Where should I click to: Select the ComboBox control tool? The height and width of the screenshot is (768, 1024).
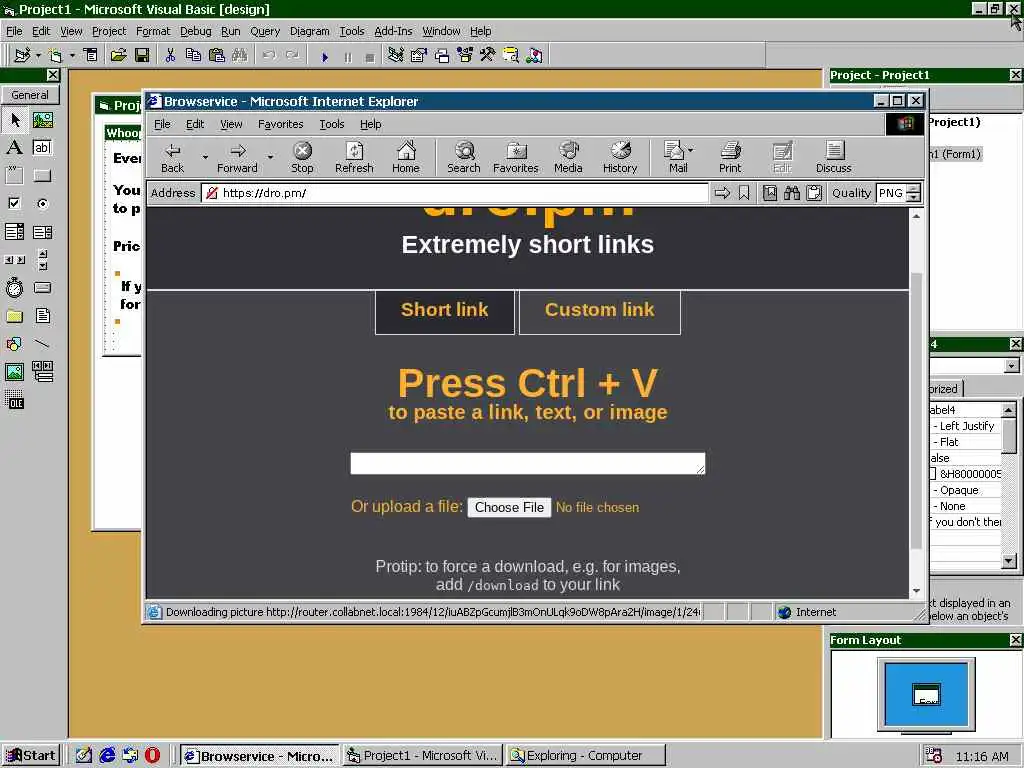pyautogui.click(x=14, y=232)
